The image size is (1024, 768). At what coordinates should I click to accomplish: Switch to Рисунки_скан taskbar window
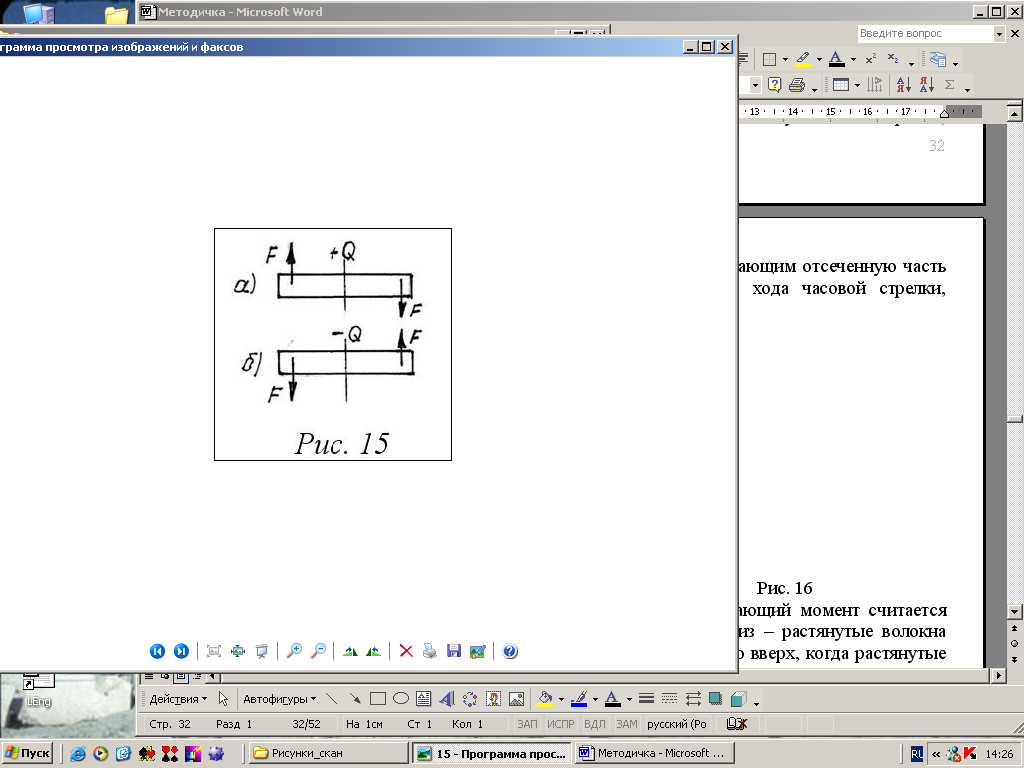click(x=329, y=753)
